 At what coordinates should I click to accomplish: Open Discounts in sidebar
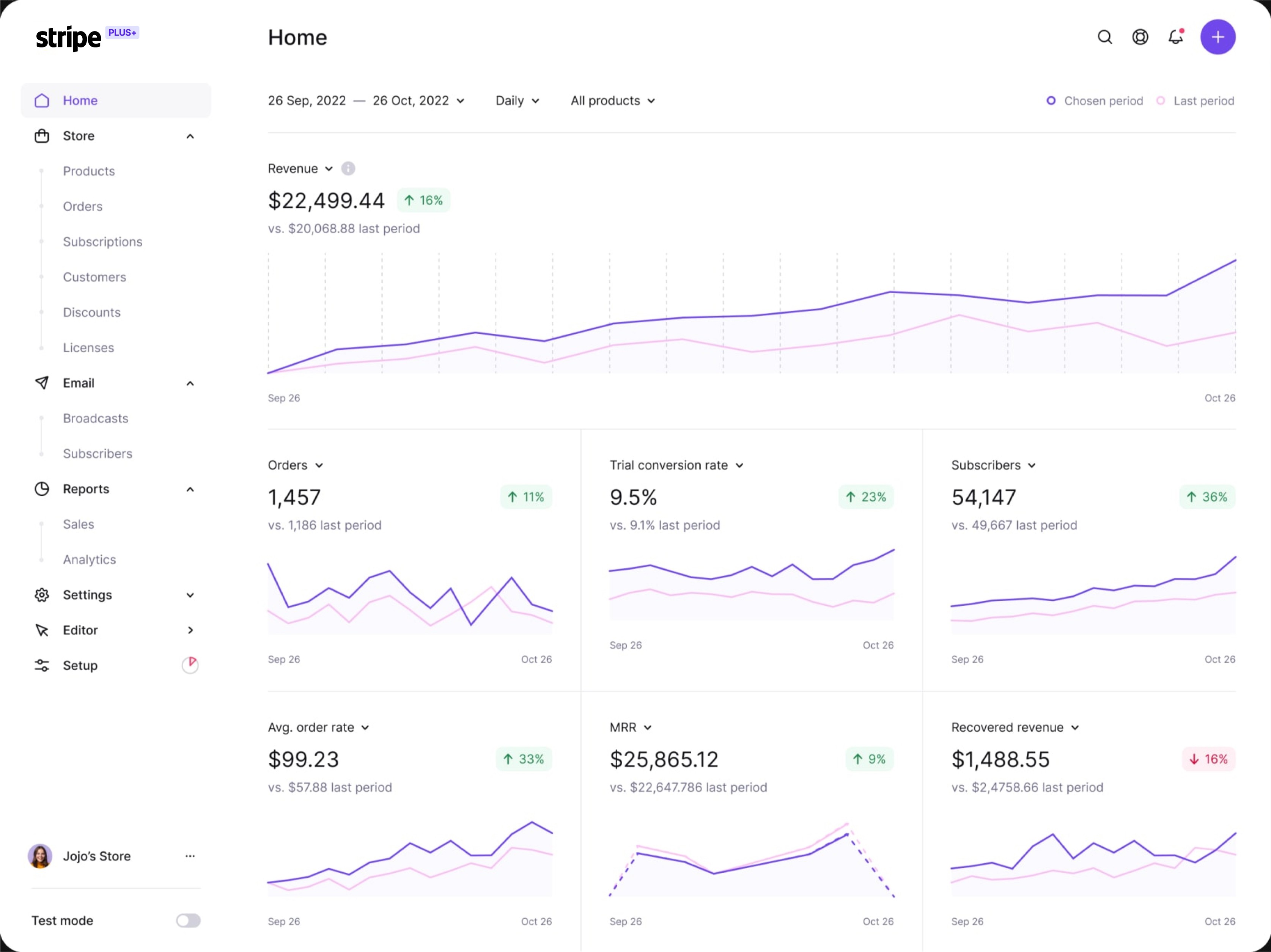92,313
